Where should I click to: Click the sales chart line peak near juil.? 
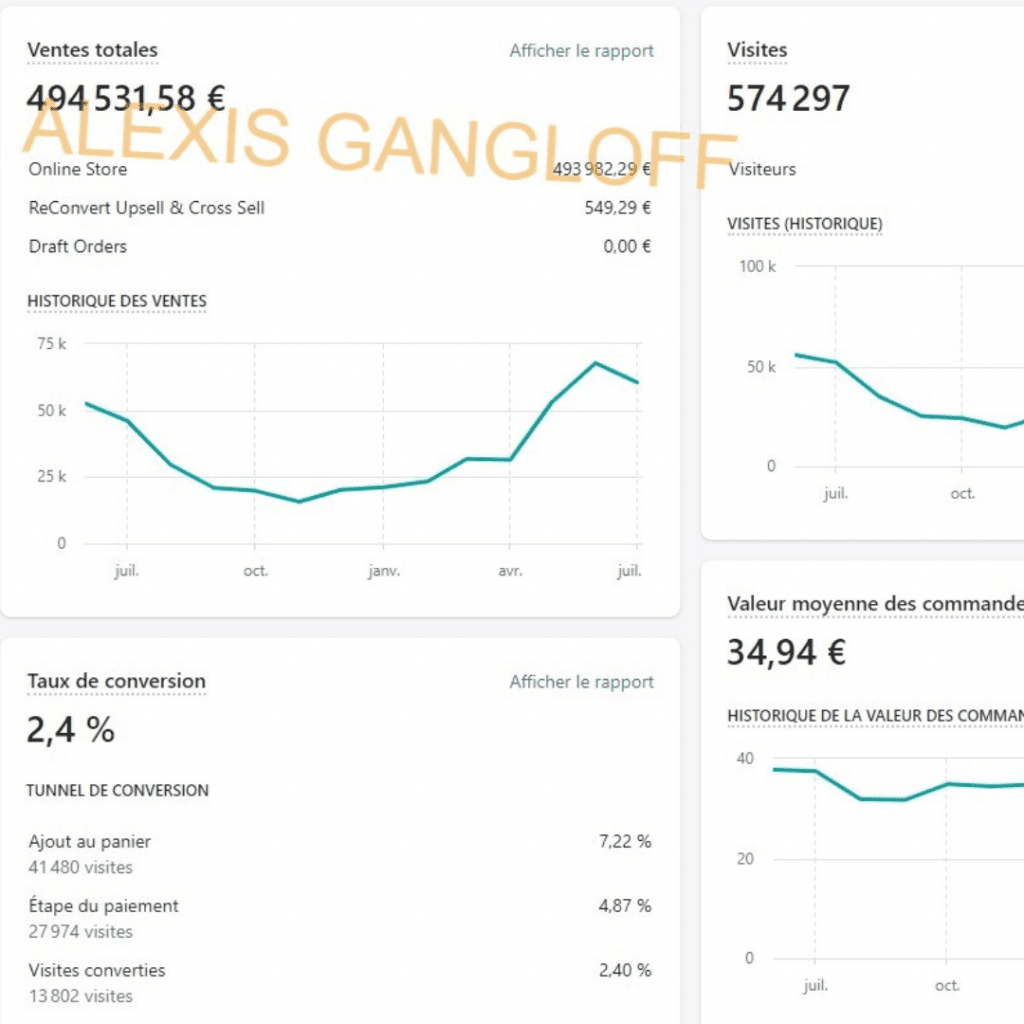pyautogui.click(x=595, y=362)
